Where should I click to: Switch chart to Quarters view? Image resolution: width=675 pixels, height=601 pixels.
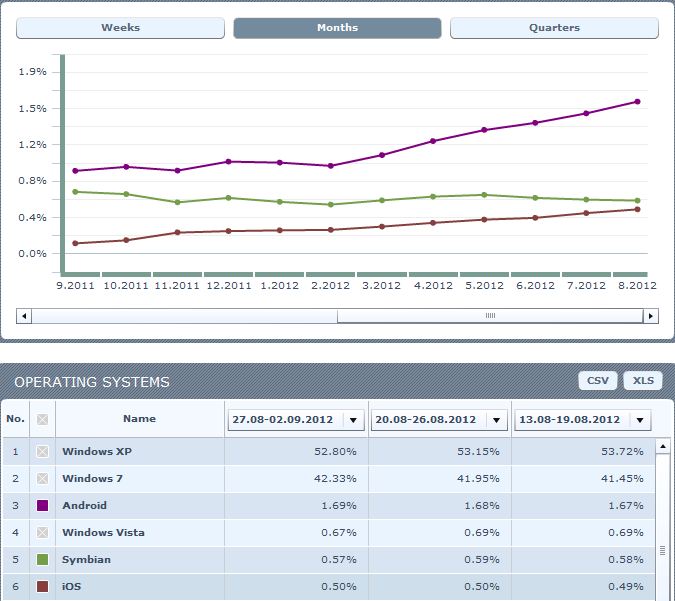pos(554,28)
